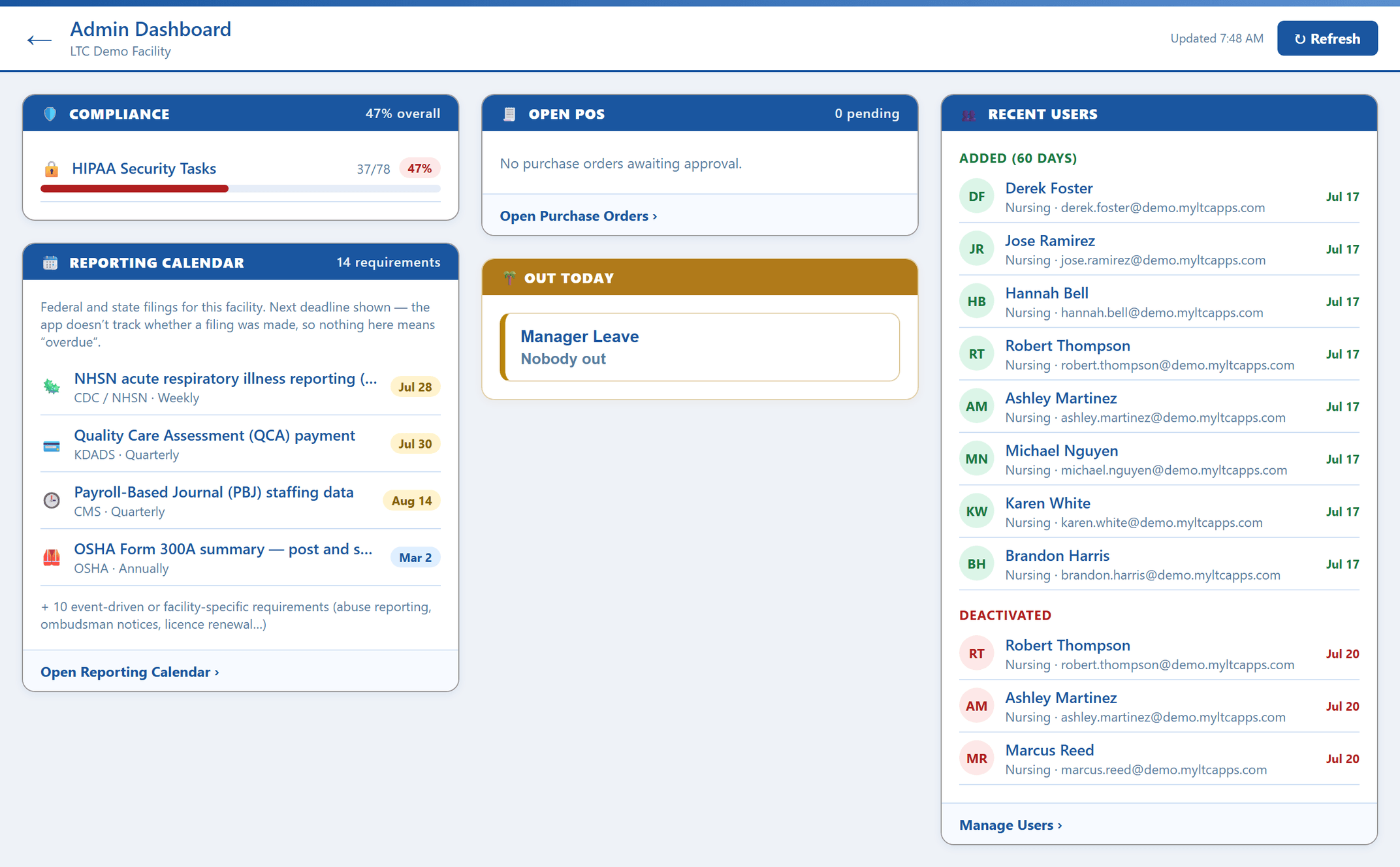1400x867 pixels.
Task: Click the 0 pending count
Action: pyautogui.click(x=867, y=114)
